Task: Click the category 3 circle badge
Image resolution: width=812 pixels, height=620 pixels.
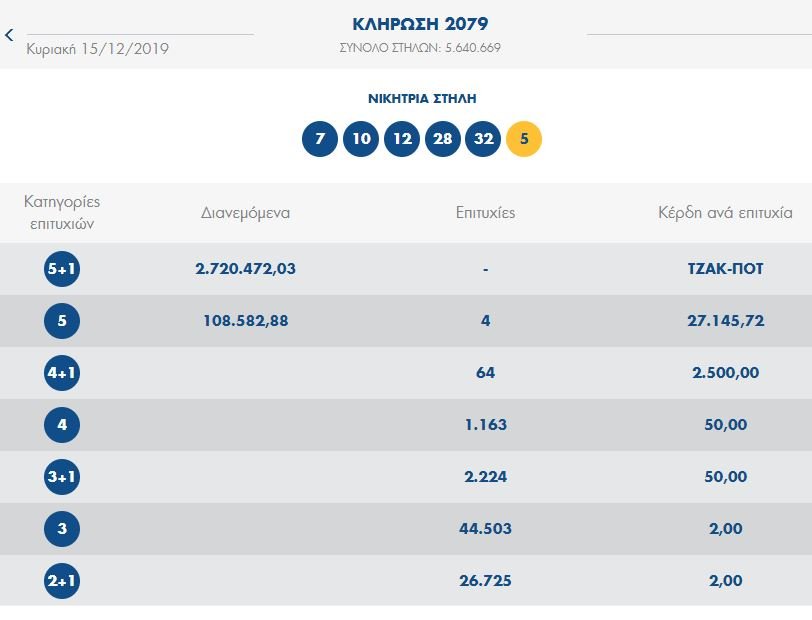Action: click(62, 529)
